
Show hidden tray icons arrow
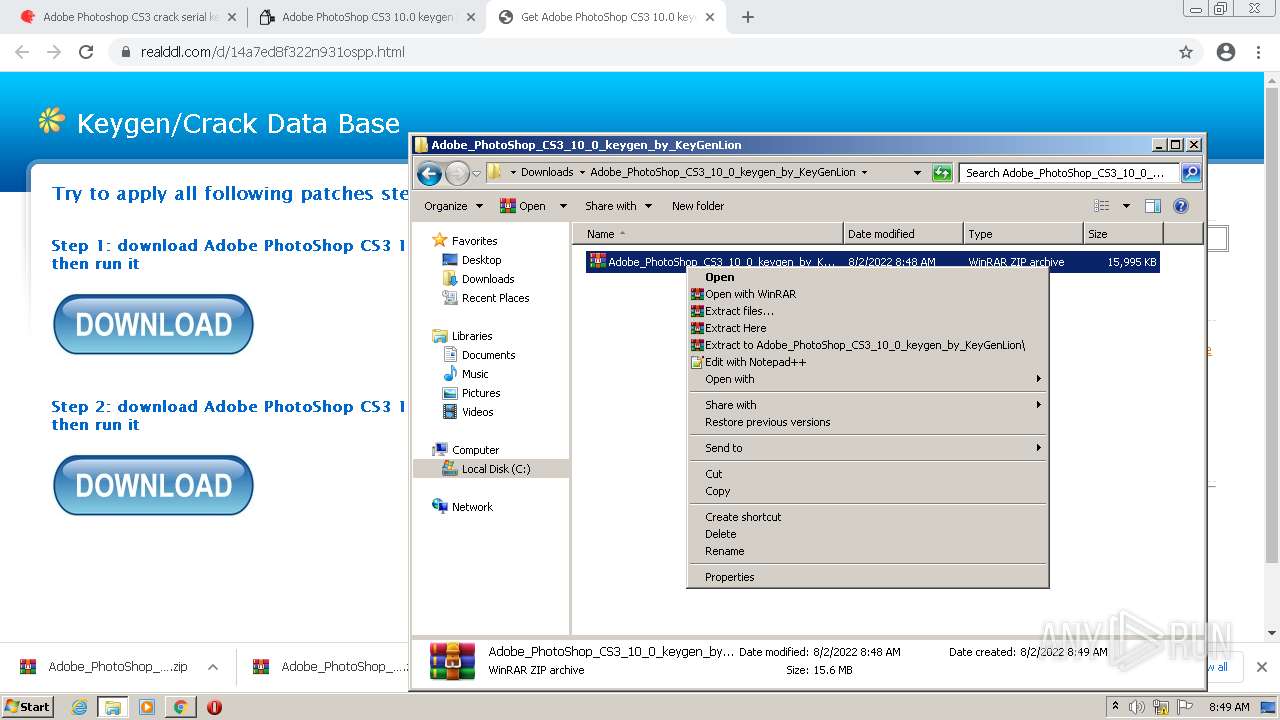point(1116,707)
